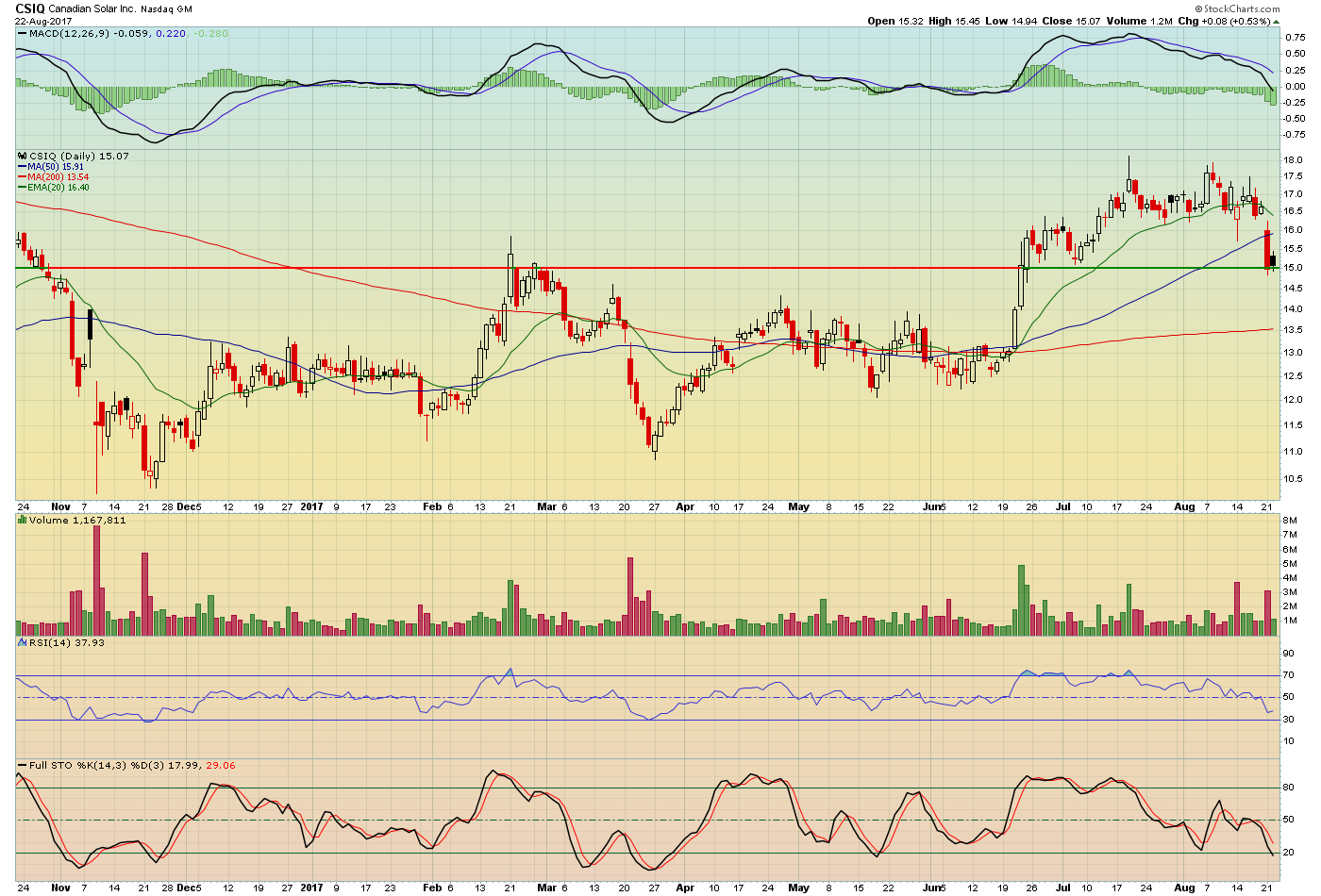
Task: Click the 90 RSI axis label
Action: [1288, 653]
